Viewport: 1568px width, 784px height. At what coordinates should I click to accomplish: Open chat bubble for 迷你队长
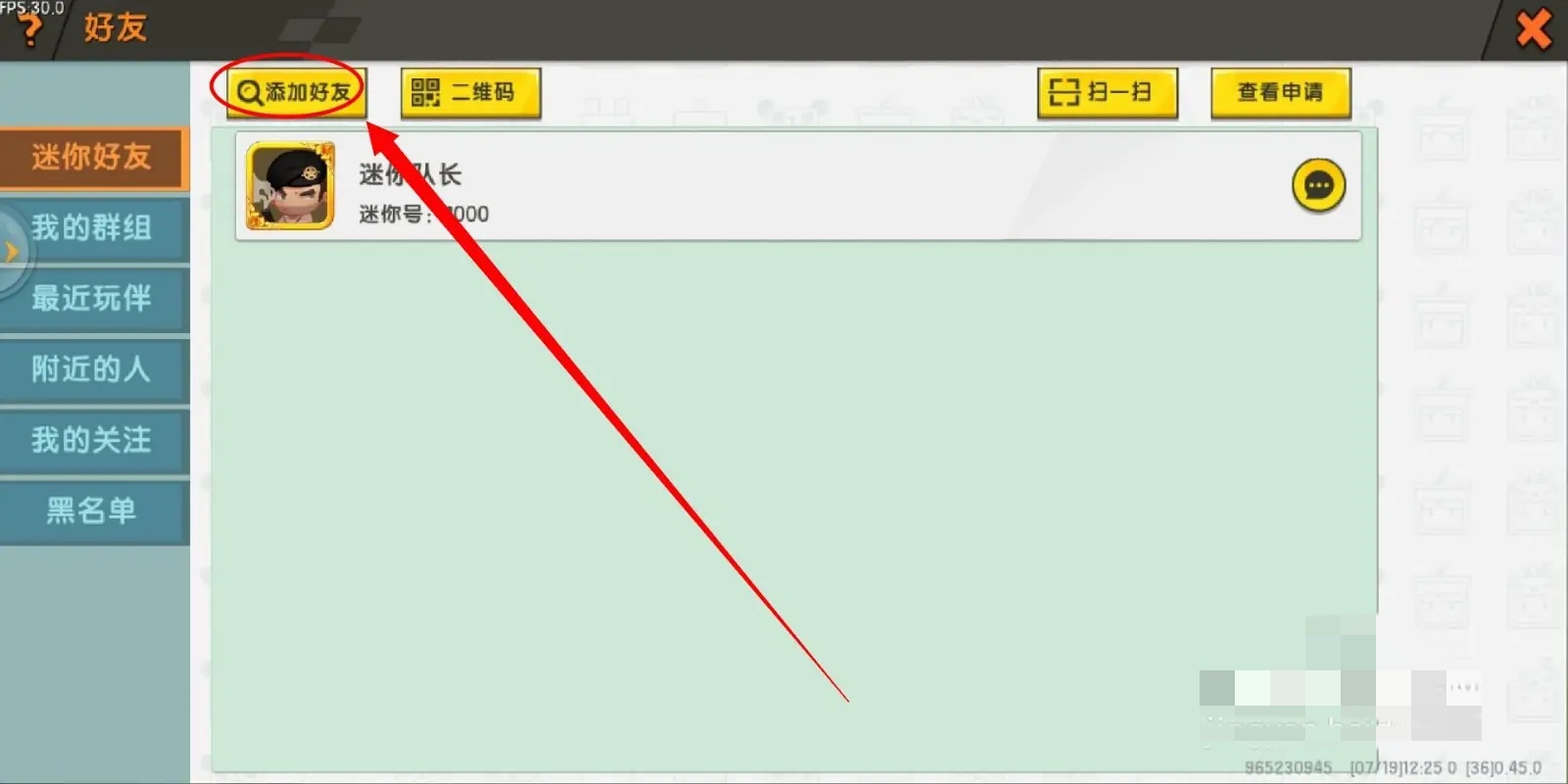click(x=1318, y=185)
